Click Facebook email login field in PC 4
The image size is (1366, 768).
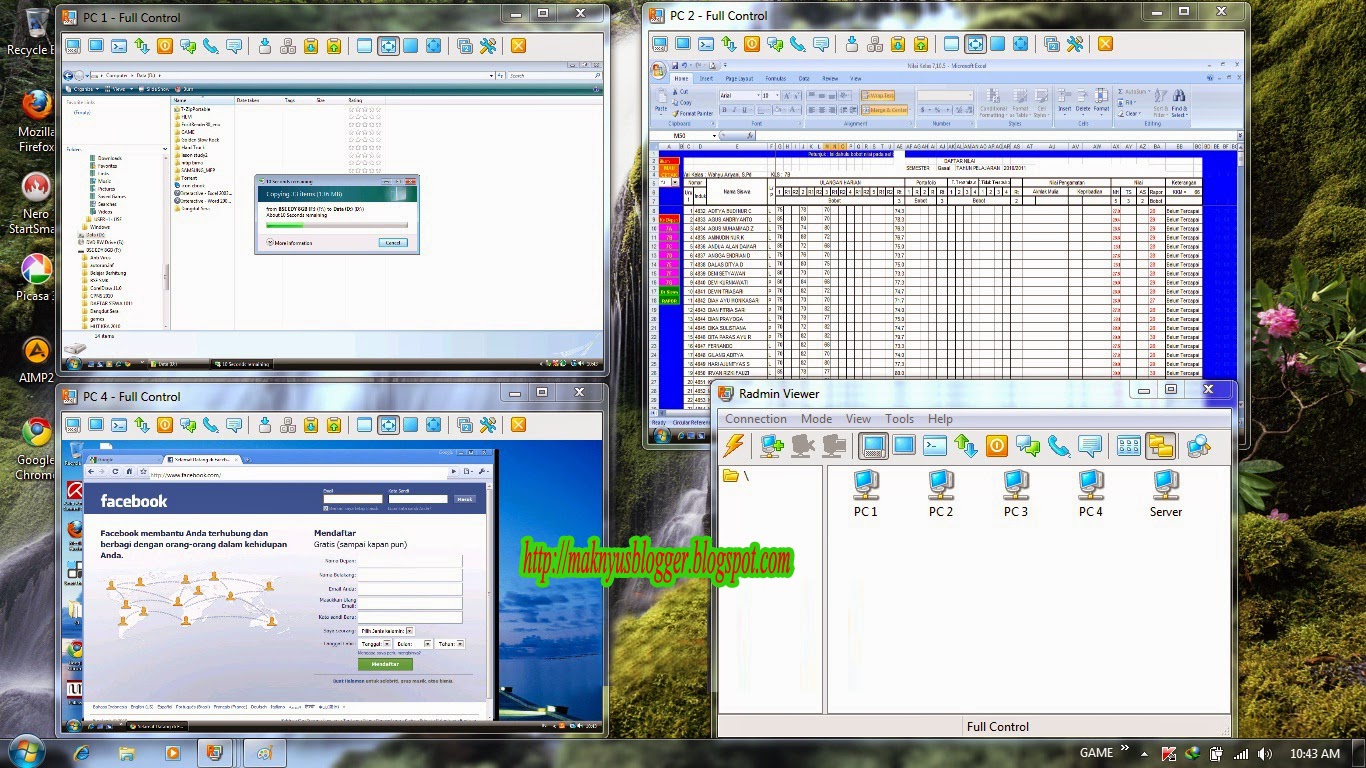tap(352, 499)
